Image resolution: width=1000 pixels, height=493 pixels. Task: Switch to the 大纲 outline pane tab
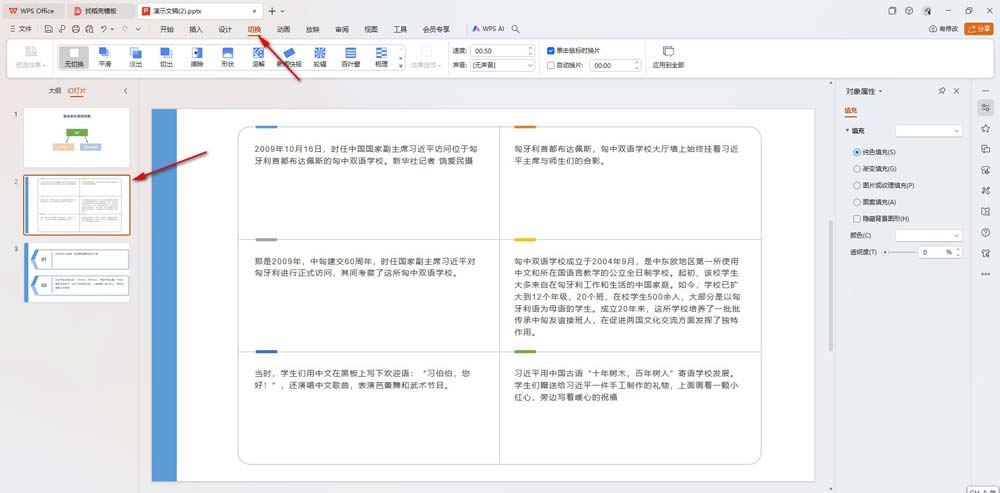tap(55, 91)
